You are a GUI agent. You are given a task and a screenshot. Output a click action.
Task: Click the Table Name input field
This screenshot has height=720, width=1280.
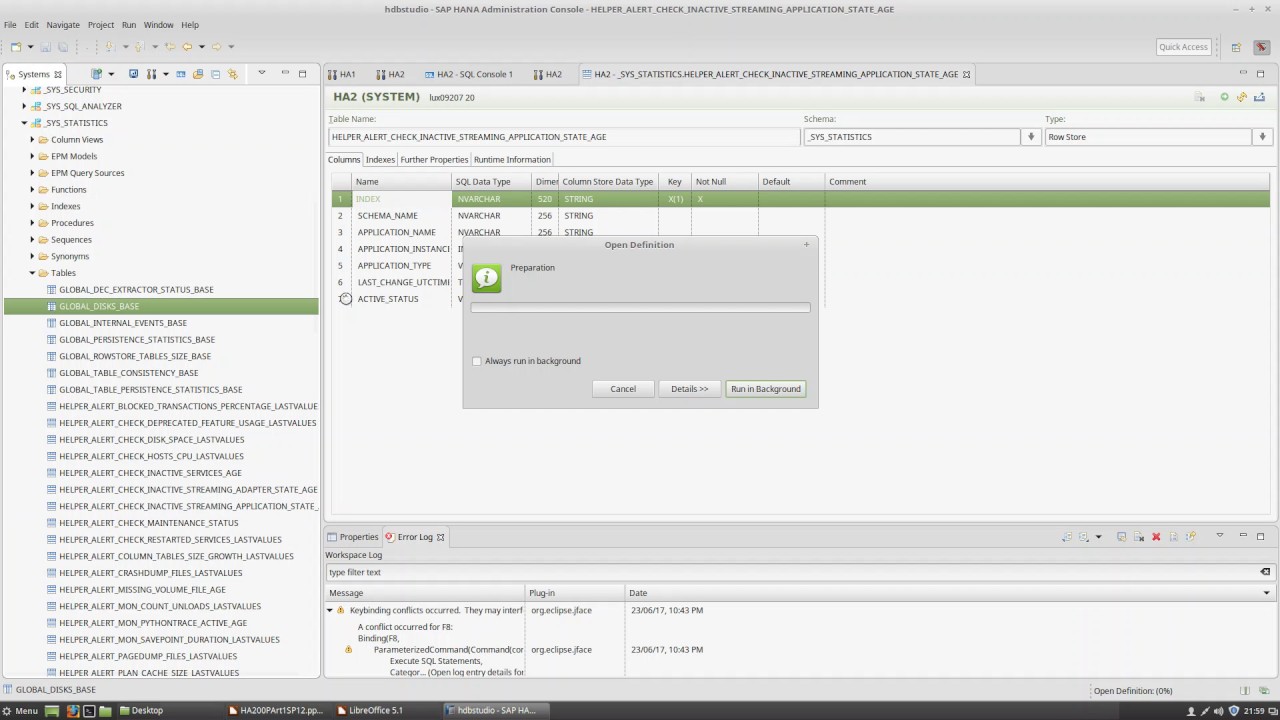[563, 137]
